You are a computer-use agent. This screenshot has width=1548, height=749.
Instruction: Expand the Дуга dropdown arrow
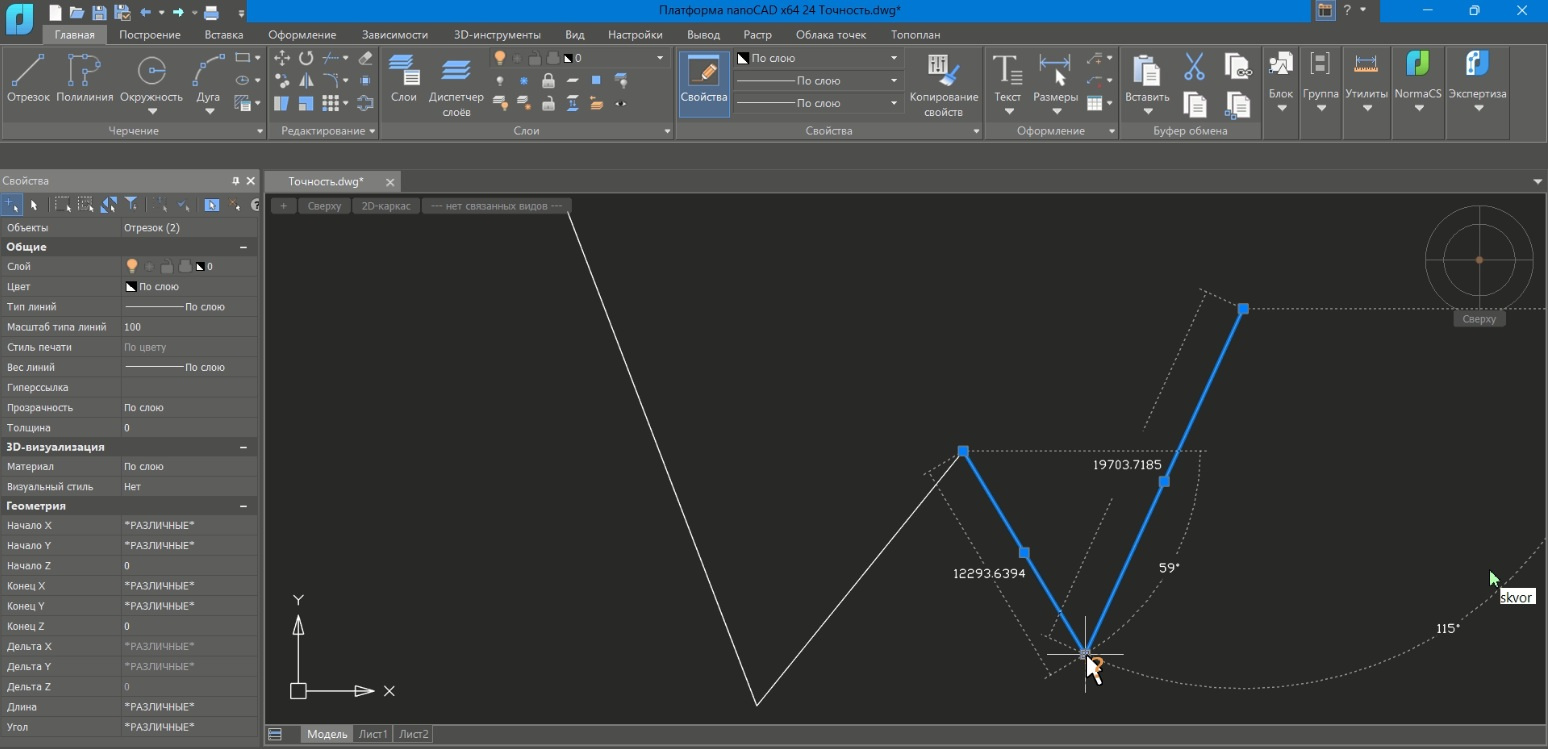[208, 110]
